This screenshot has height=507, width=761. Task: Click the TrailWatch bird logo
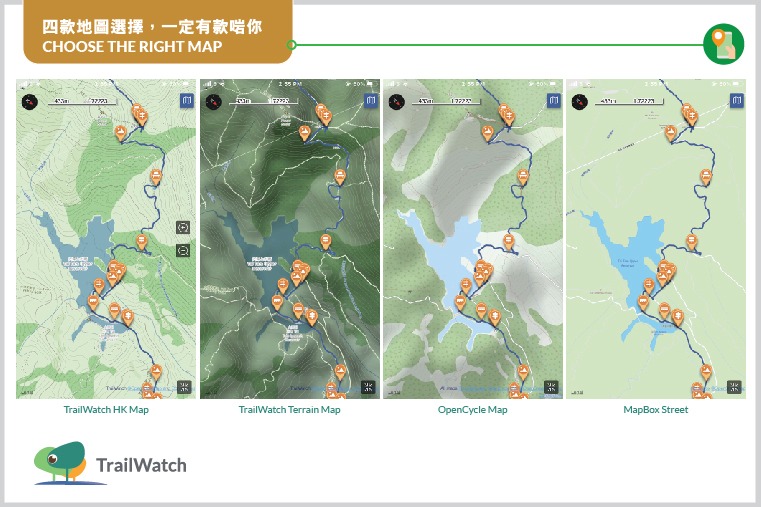pos(61,462)
